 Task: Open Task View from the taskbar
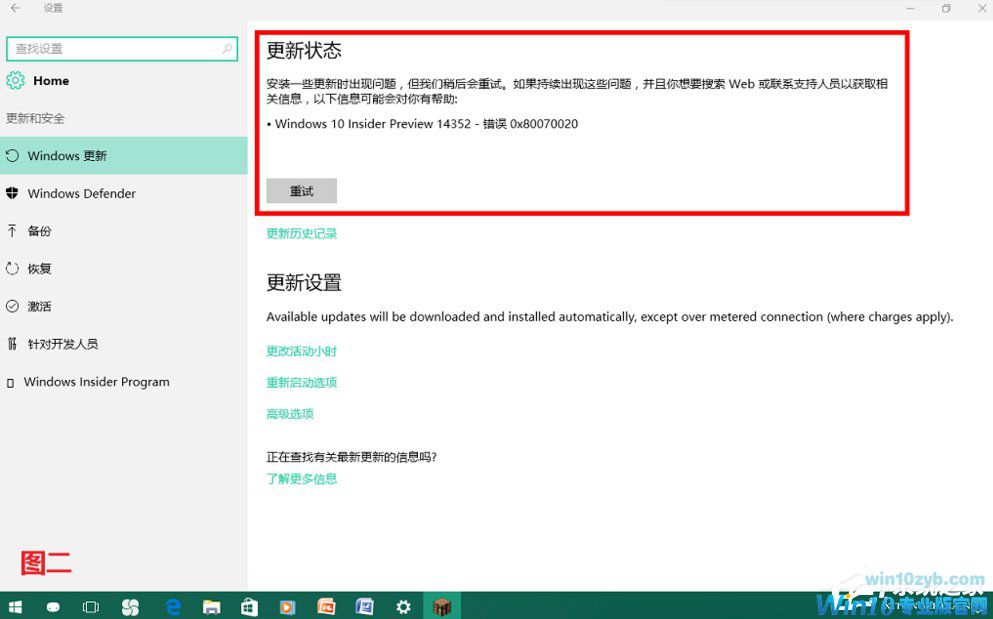pyautogui.click(x=90, y=606)
